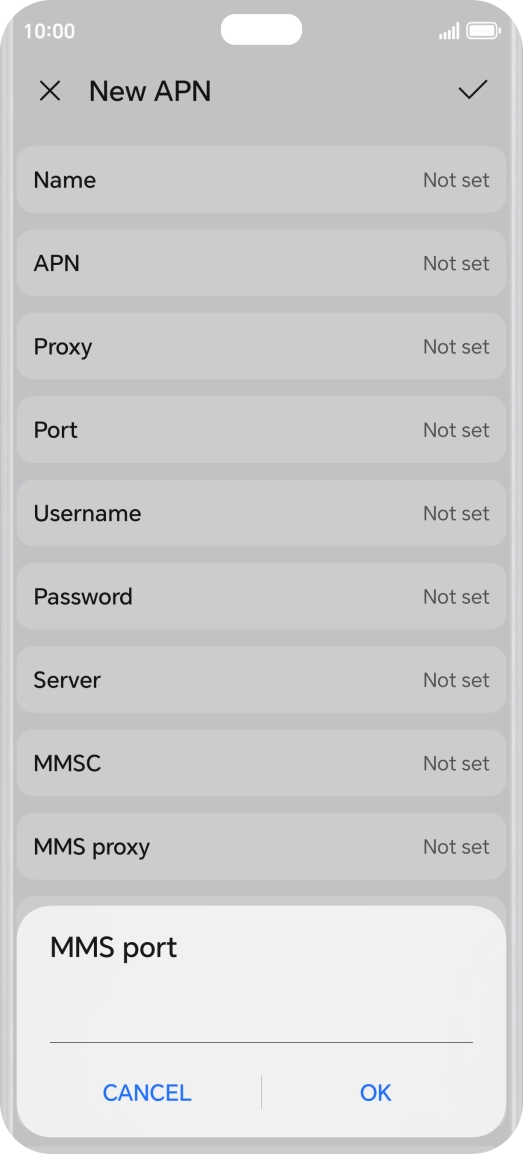Tap the Not set value beside Name

coord(456,180)
